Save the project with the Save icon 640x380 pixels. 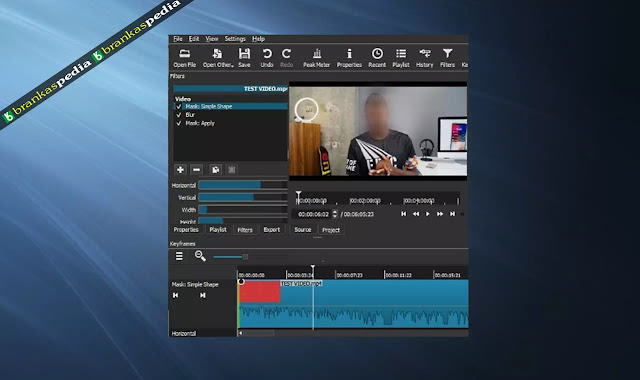point(244,58)
